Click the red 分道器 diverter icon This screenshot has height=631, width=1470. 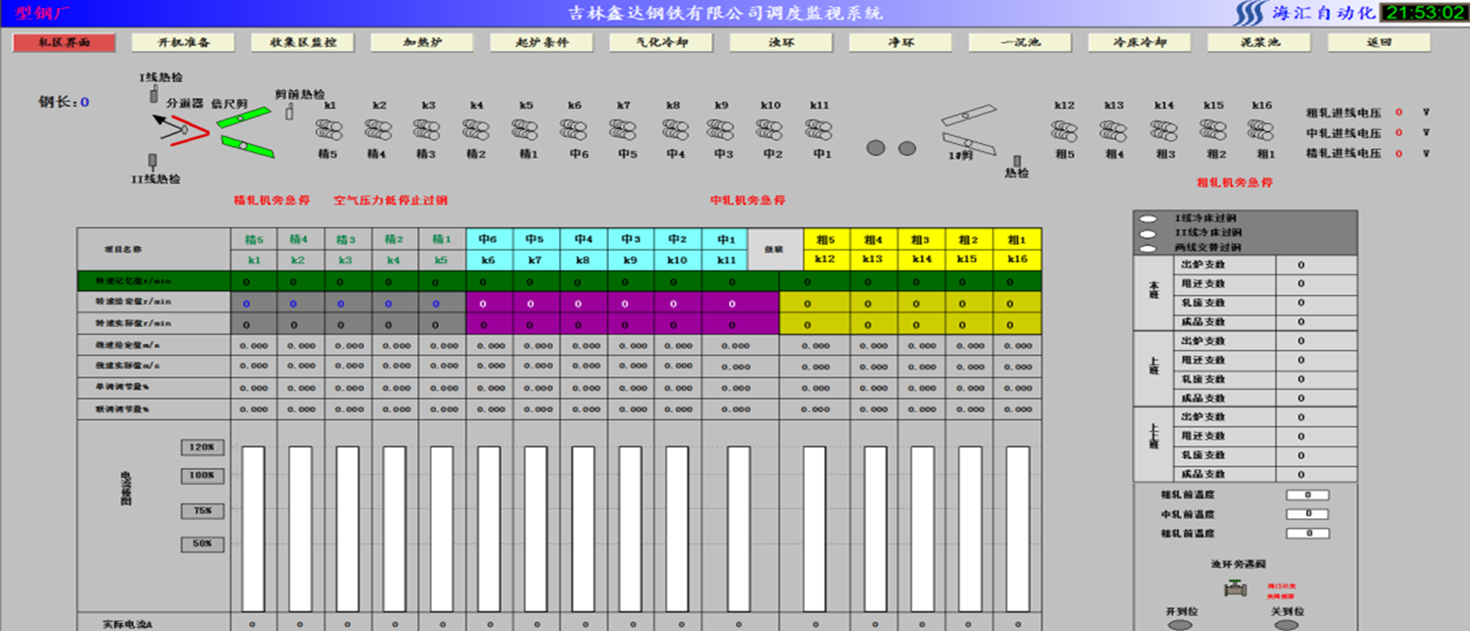pos(190,129)
